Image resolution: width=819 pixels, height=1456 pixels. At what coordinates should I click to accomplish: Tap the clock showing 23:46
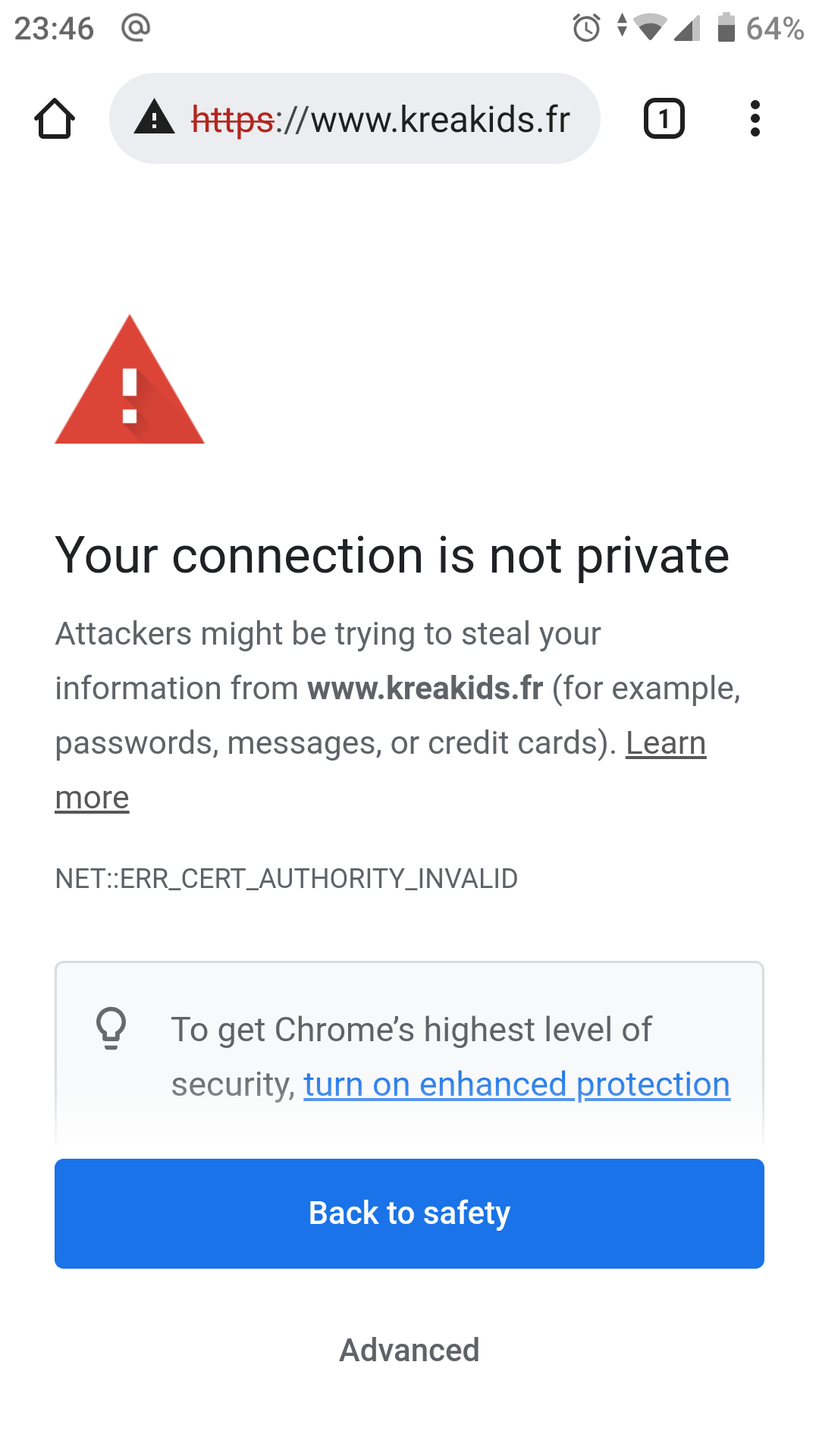pos(54,29)
